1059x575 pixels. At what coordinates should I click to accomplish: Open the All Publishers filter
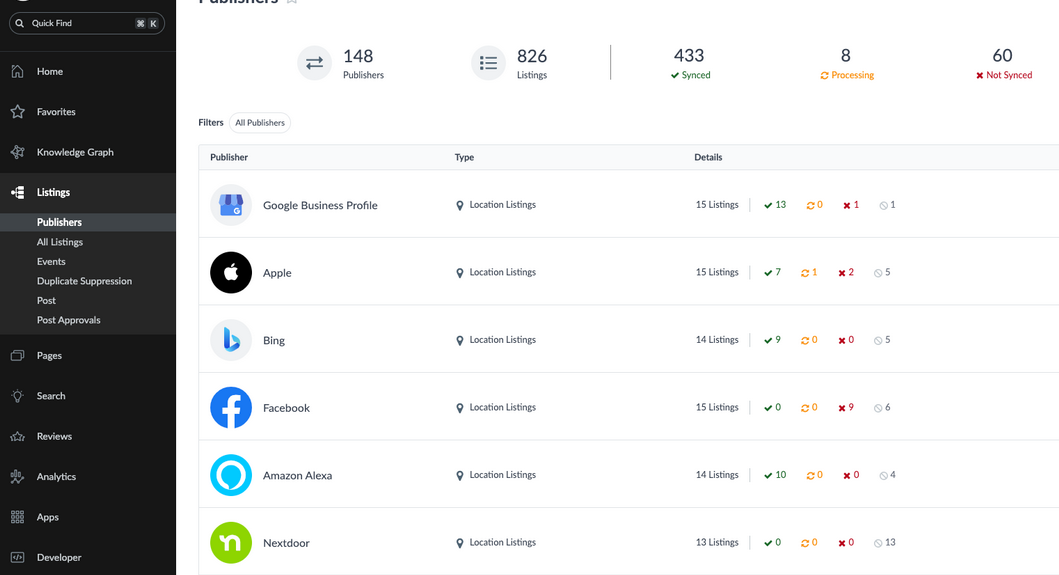click(x=260, y=123)
